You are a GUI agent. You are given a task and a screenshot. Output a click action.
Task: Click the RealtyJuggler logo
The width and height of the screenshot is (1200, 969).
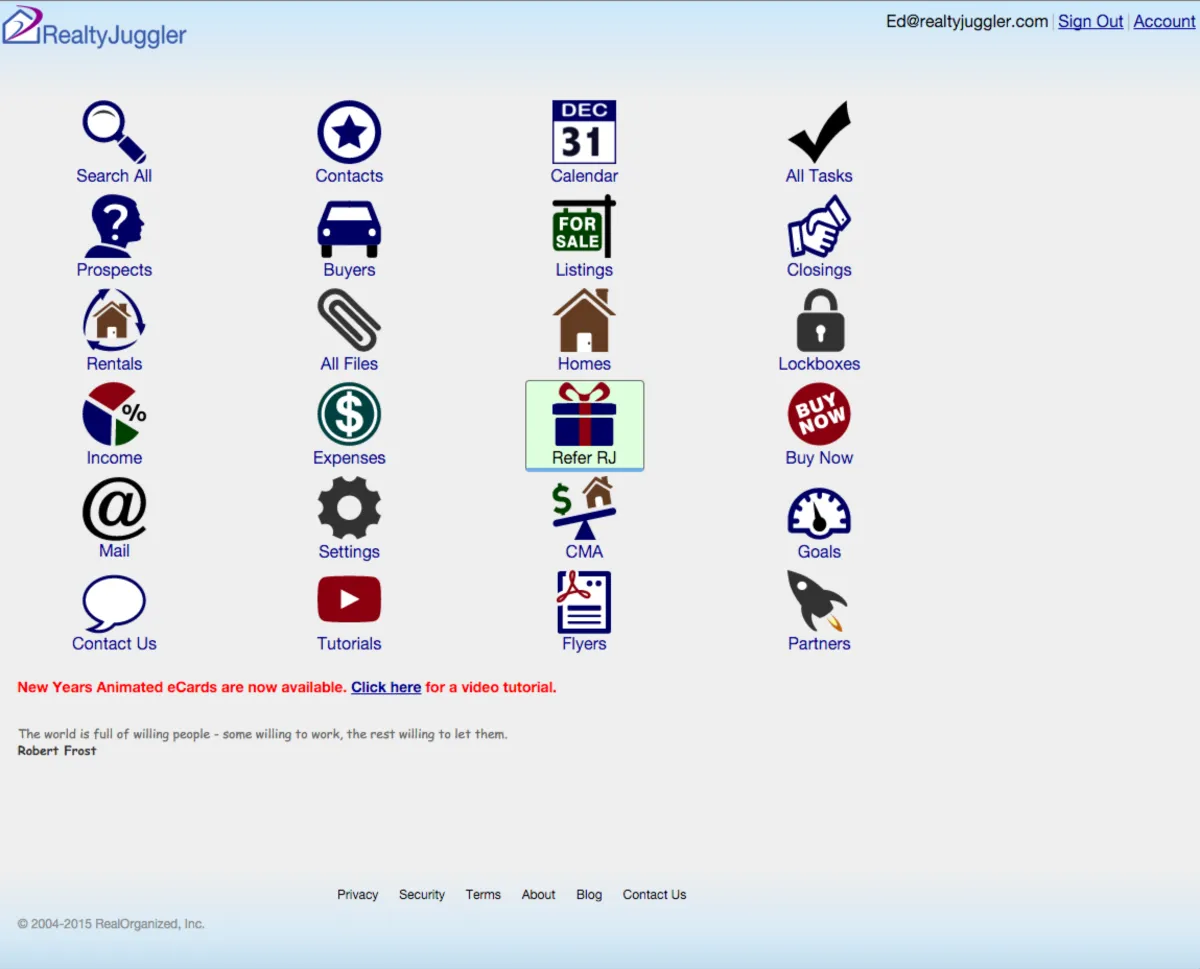pyautogui.click(x=94, y=27)
